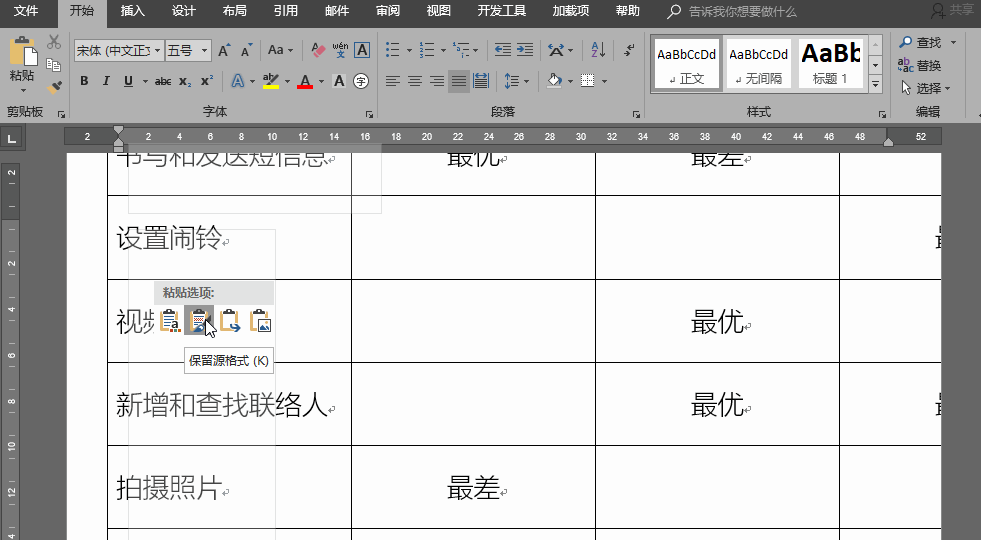Viewport: 981px width, 540px height.
Task: Choose the link paste option icon
Action: coord(230,320)
